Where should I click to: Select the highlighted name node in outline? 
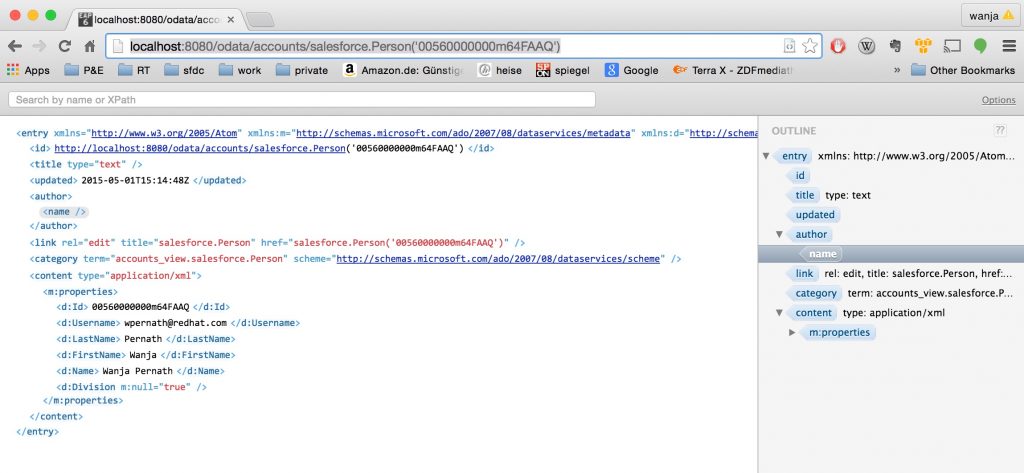(x=822, y=254)
